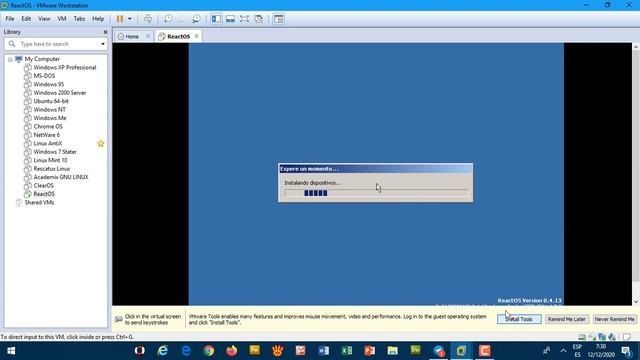Open the notification center icon
Screen dimensions: 640x360
(x=626, y=351)
